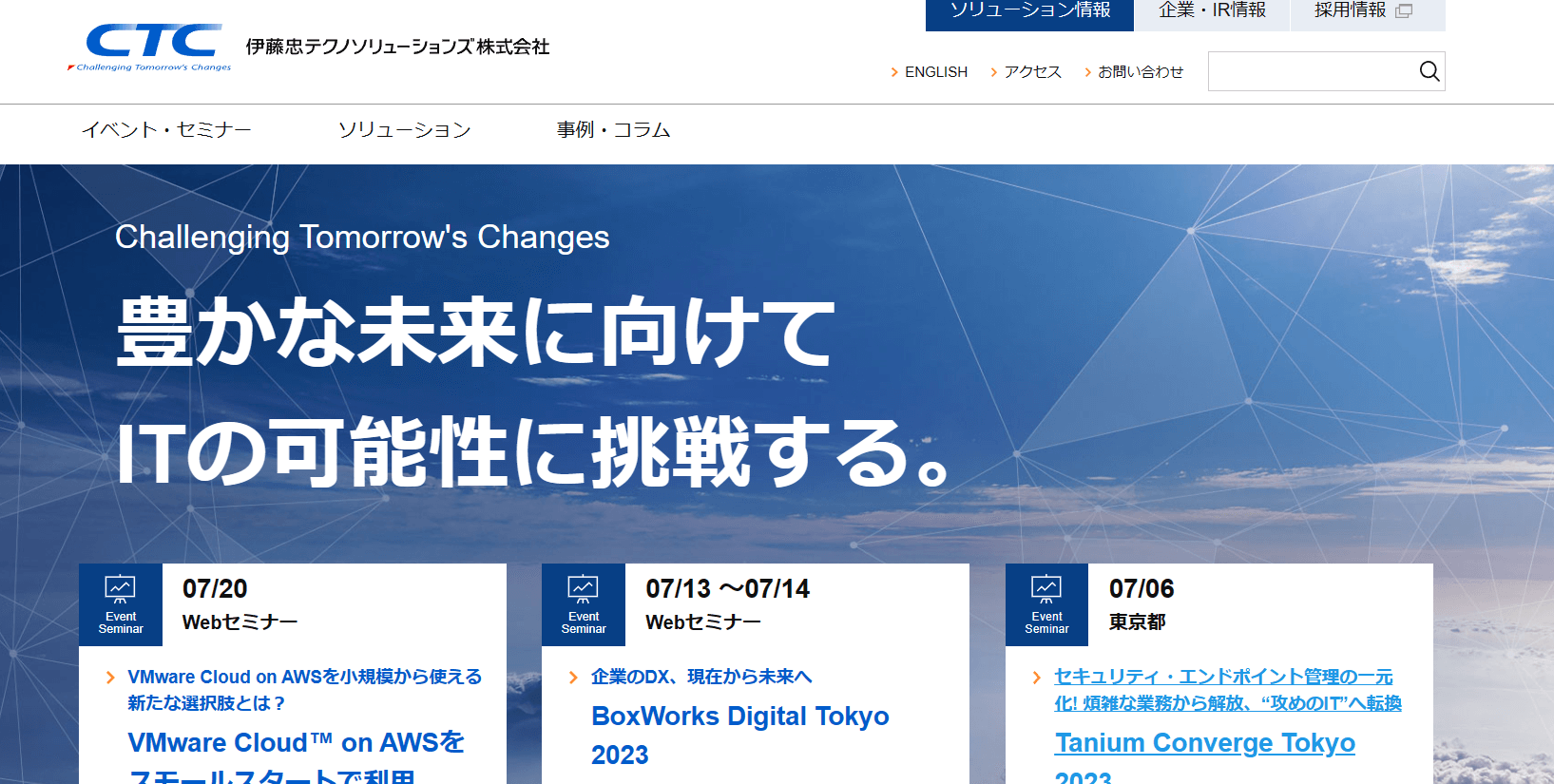Open 企業のDX、現在から未来へ link
This screenshot has width=1554, height=784.
[x=701, y=677]
